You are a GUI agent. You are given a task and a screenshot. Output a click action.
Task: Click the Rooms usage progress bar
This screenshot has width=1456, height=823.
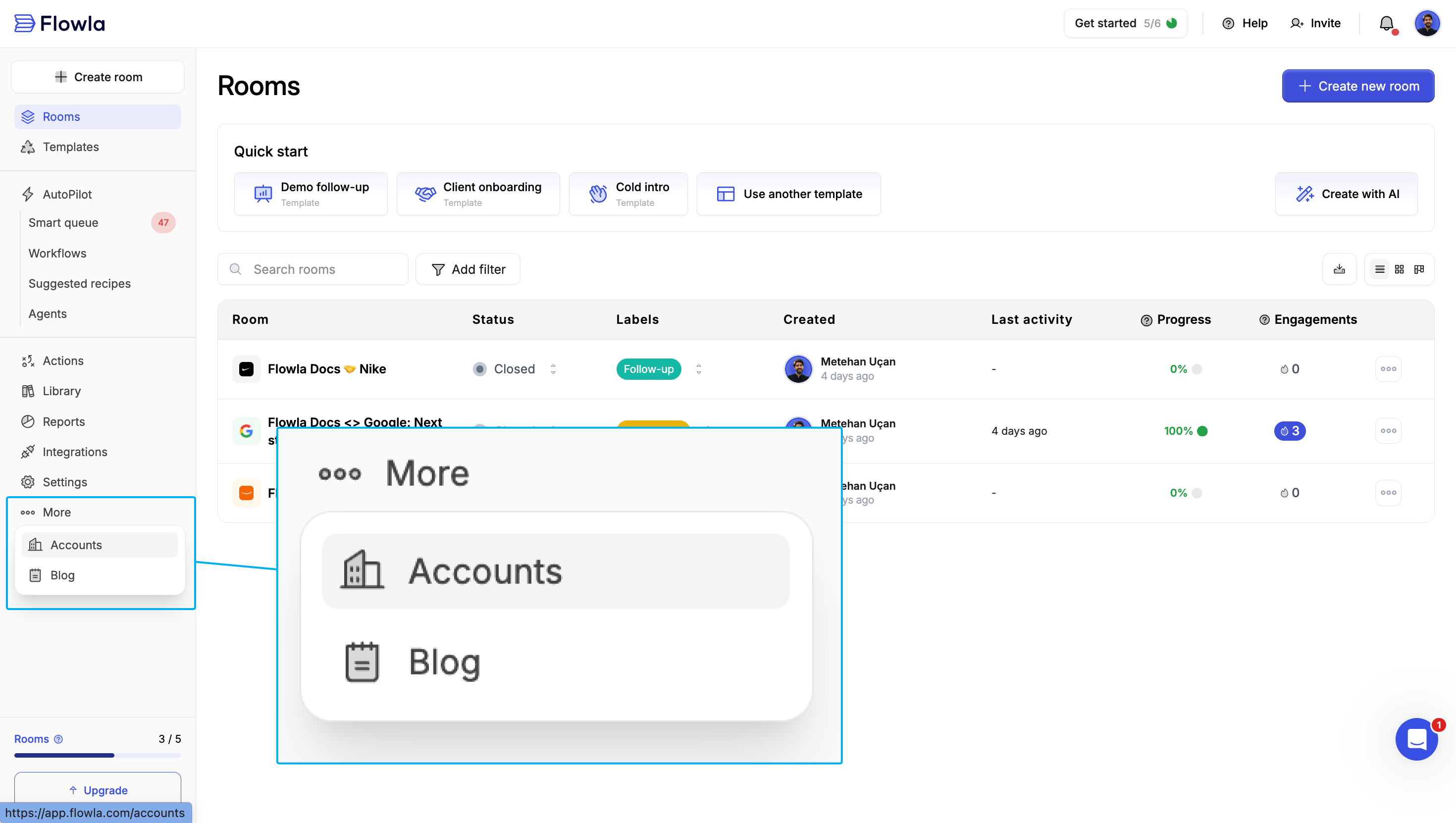pyautogui.click(x=97, y=755)
